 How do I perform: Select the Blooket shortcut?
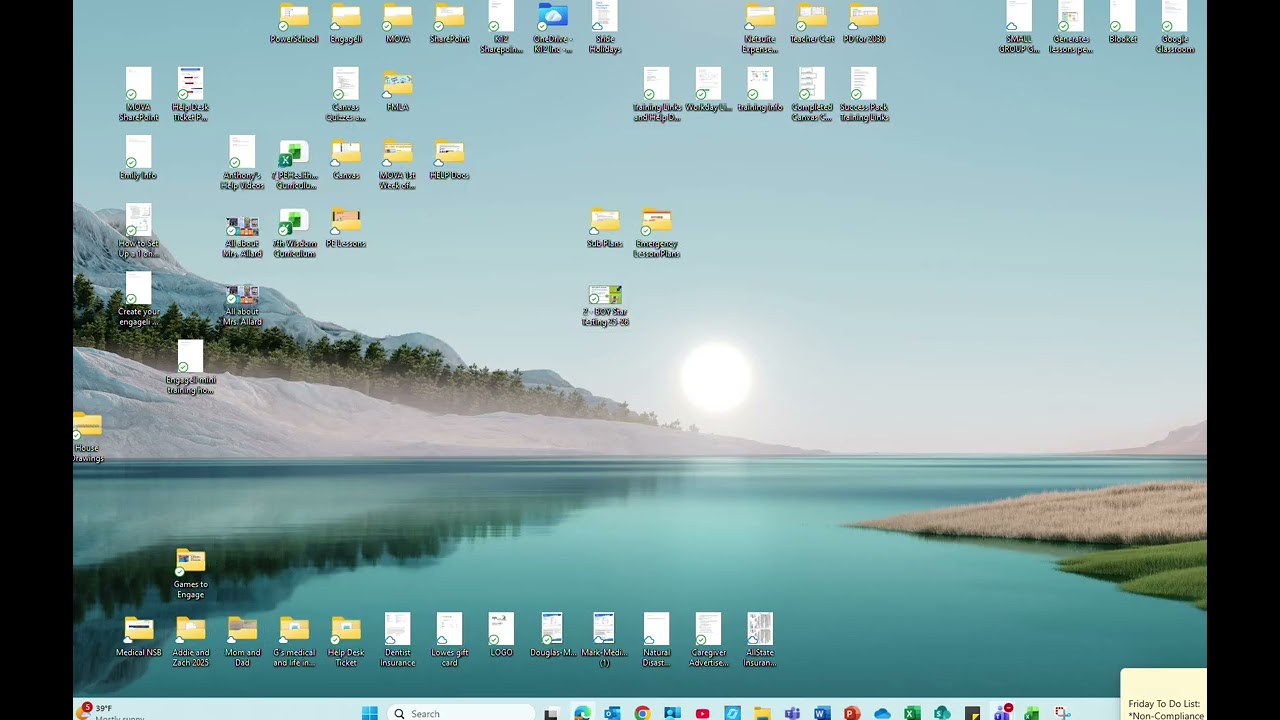[x=1123, y=22]
